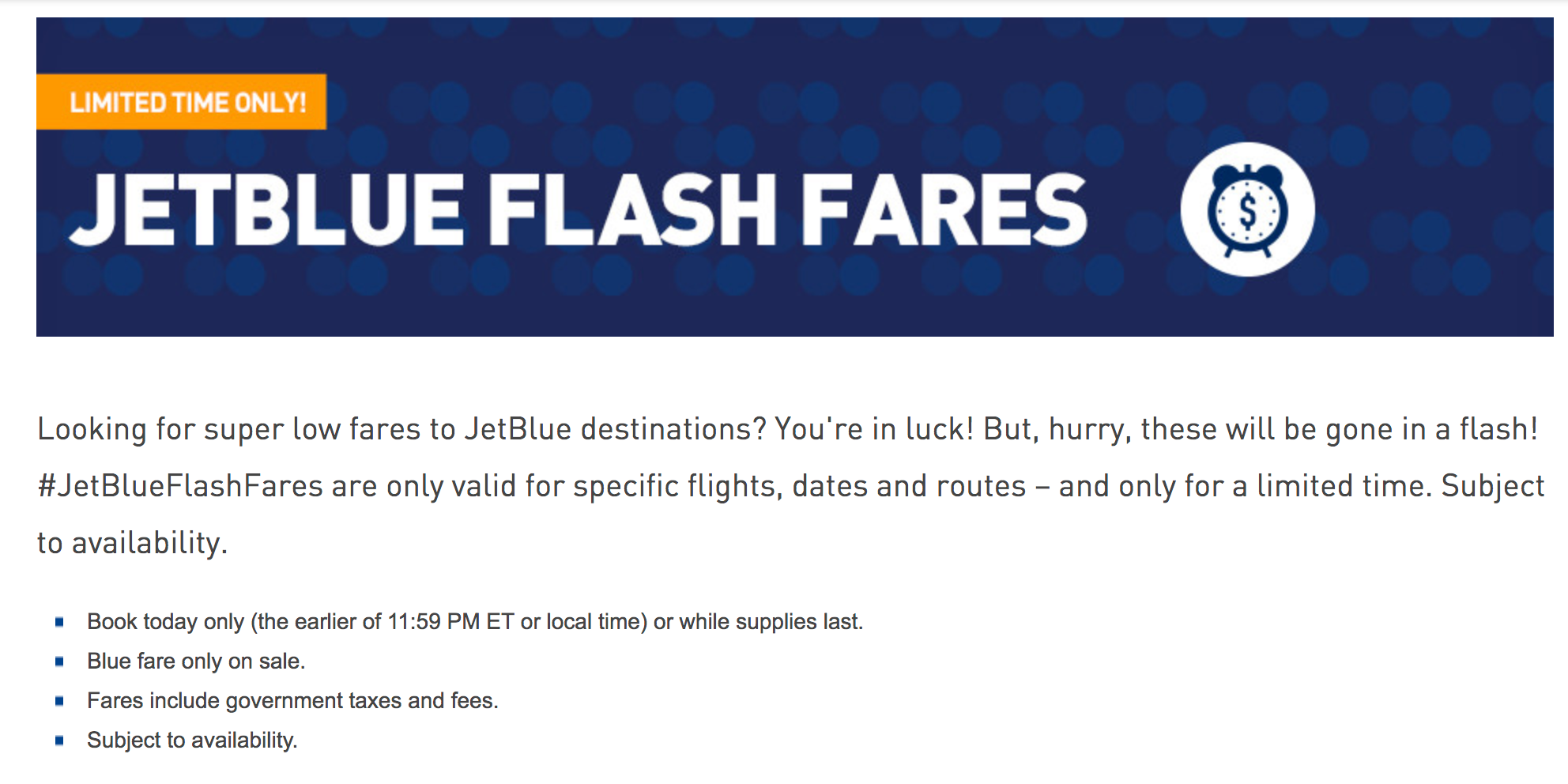Click the bullet marker beside 'Blue fare only'
This screenshot has width=1568, height=784.
[59, 661]
